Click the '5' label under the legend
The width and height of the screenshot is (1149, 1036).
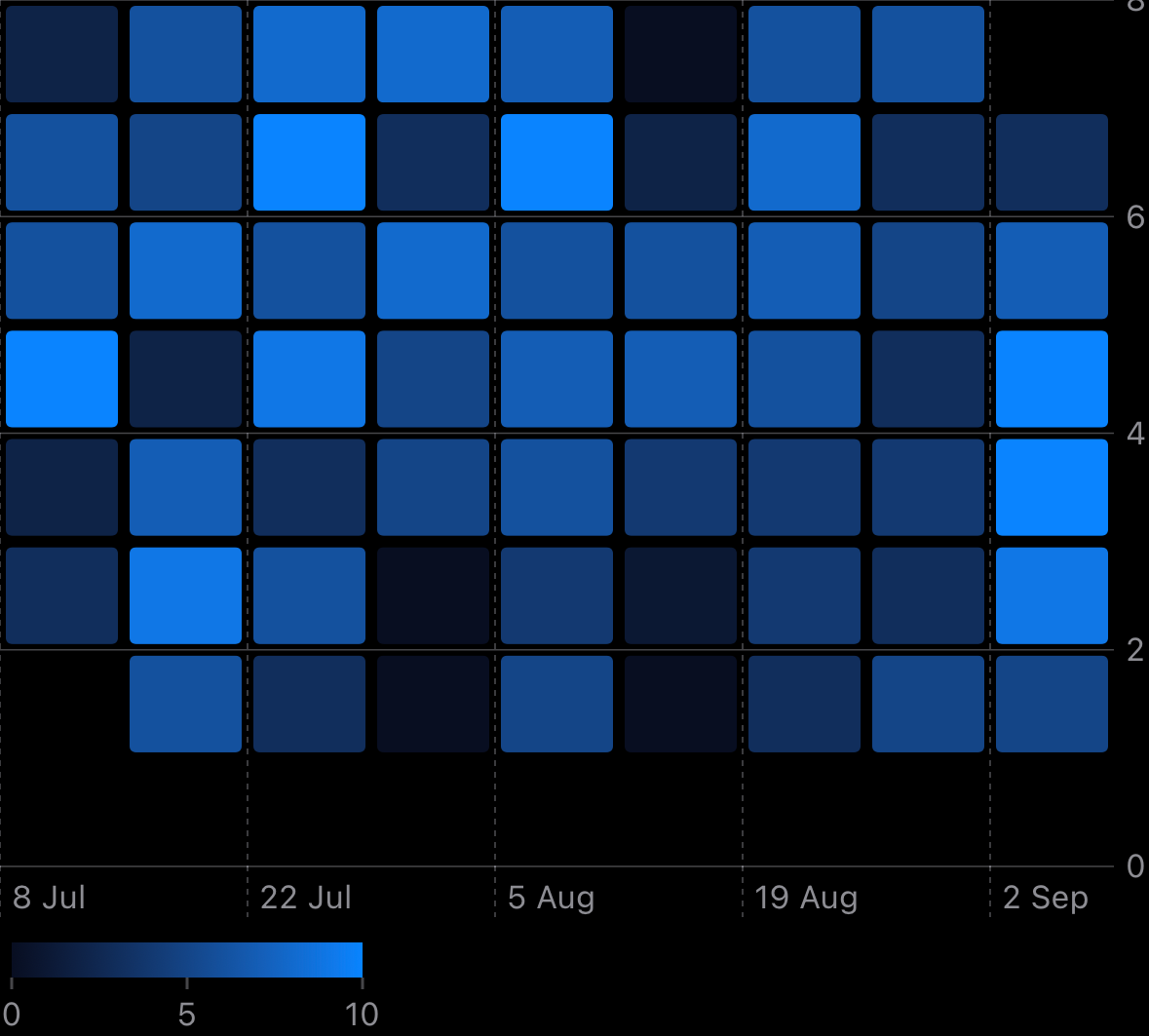(x=187, y=1015)
